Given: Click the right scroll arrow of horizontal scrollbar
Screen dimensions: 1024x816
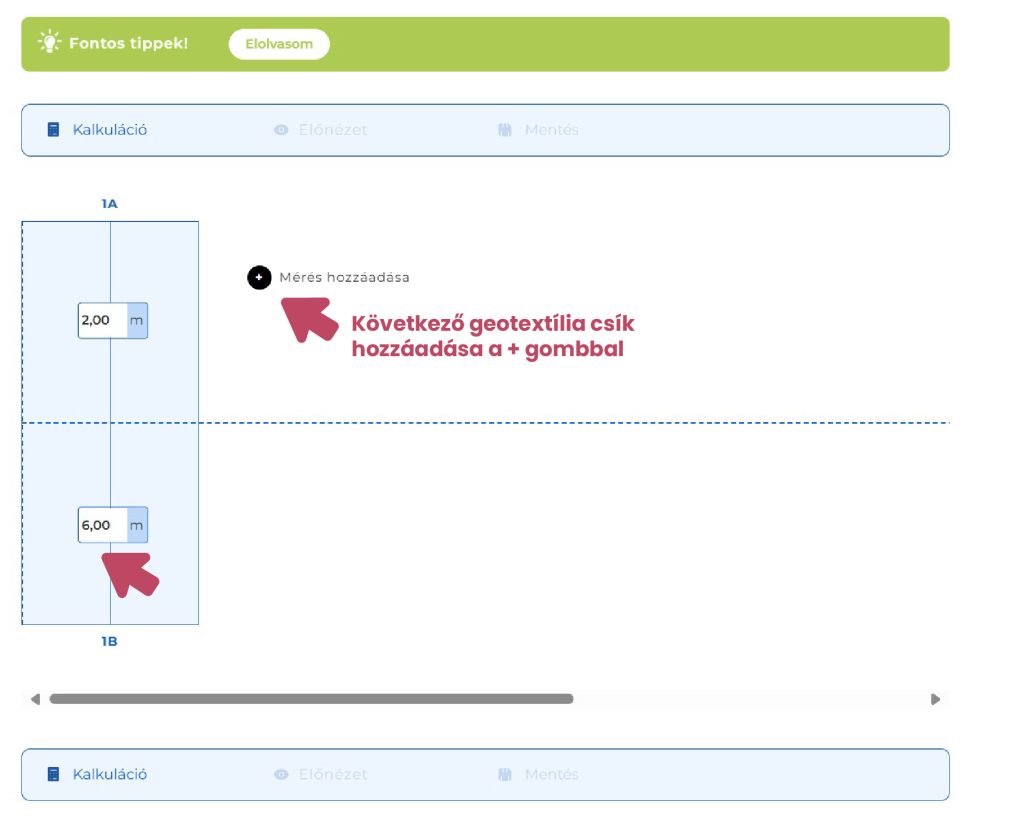Looking at the screenshot, I should (935, 699).
